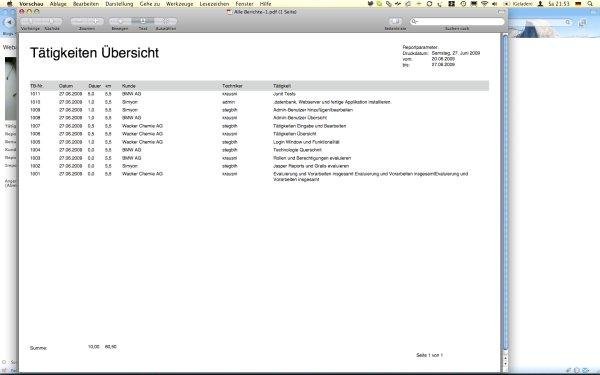Click the toolbar toggle pill in the title bar
600x375 pixels.
[501, 12]
